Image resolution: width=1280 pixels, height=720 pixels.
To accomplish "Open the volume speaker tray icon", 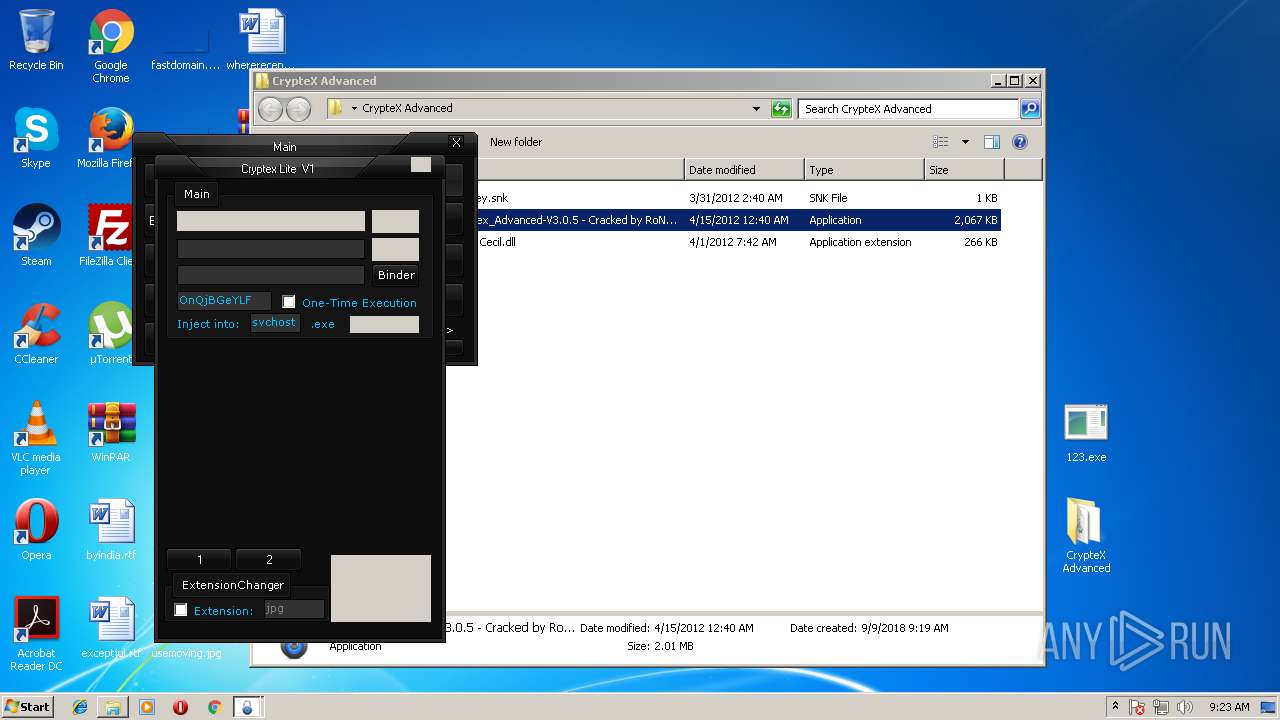I will pyautogui.click(x=1185, y=707).
